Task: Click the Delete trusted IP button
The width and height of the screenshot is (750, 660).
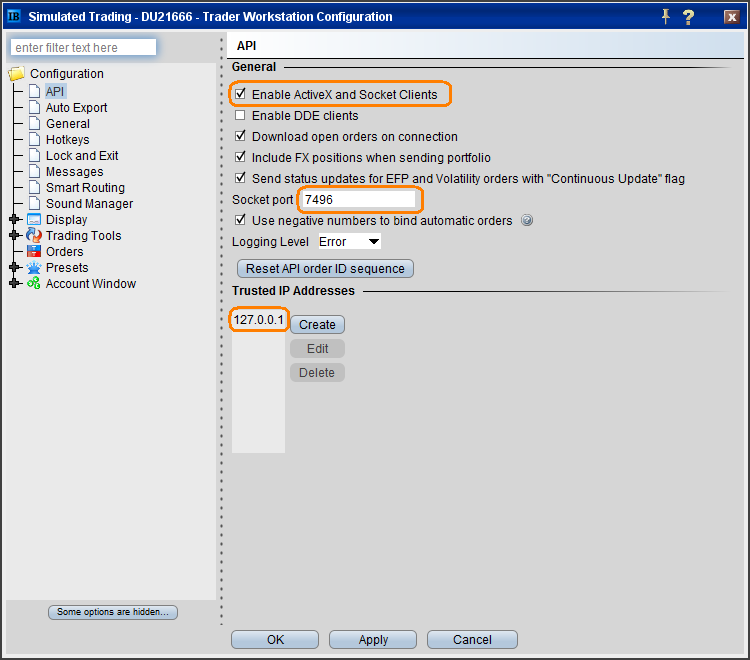Action: click(x=317, y=373)
